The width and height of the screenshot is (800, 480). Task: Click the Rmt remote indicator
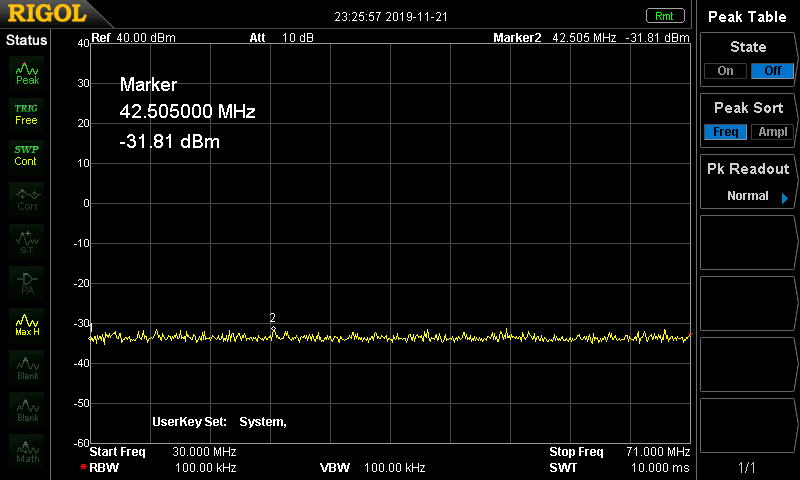tap(664, 15)
